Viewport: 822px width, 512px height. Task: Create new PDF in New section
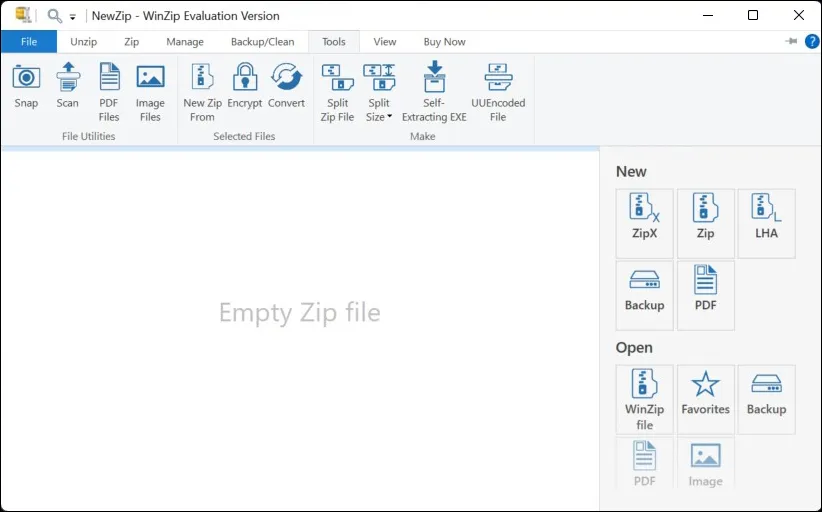point(706,296)
